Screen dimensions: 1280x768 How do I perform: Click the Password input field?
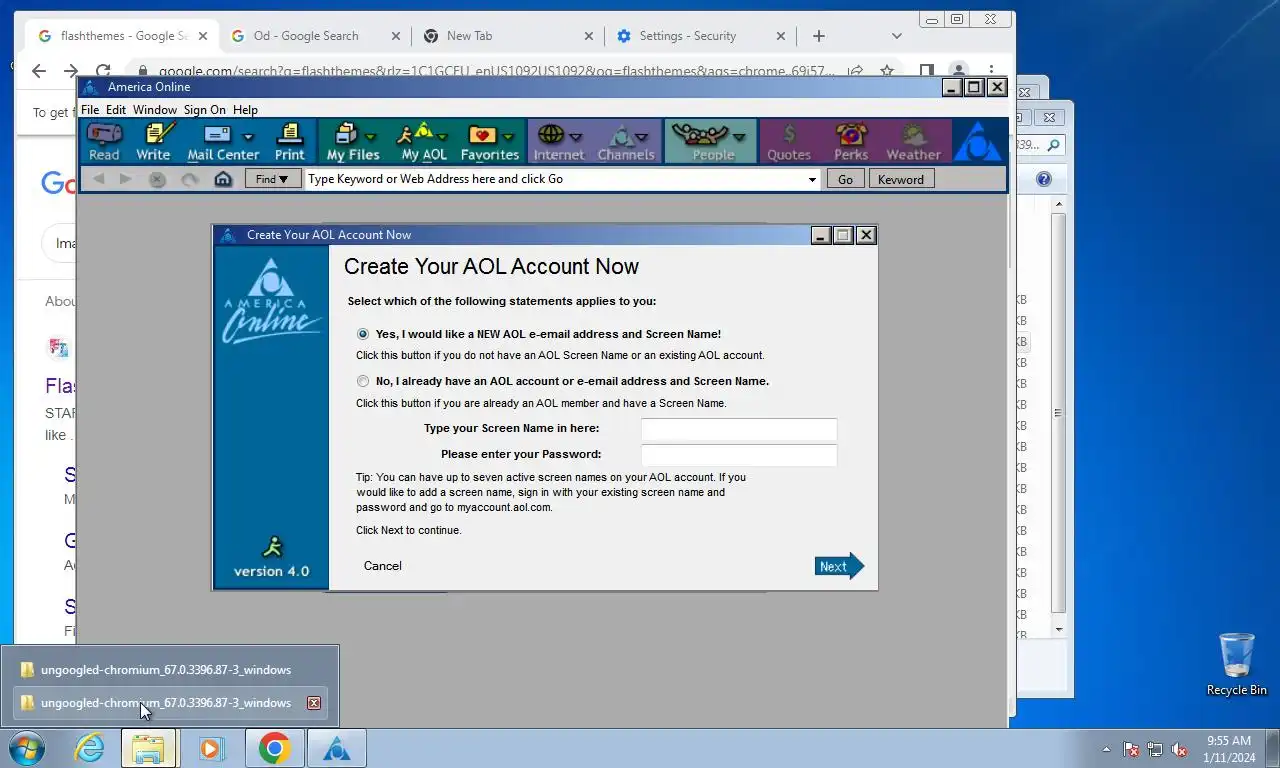(739, 455)
